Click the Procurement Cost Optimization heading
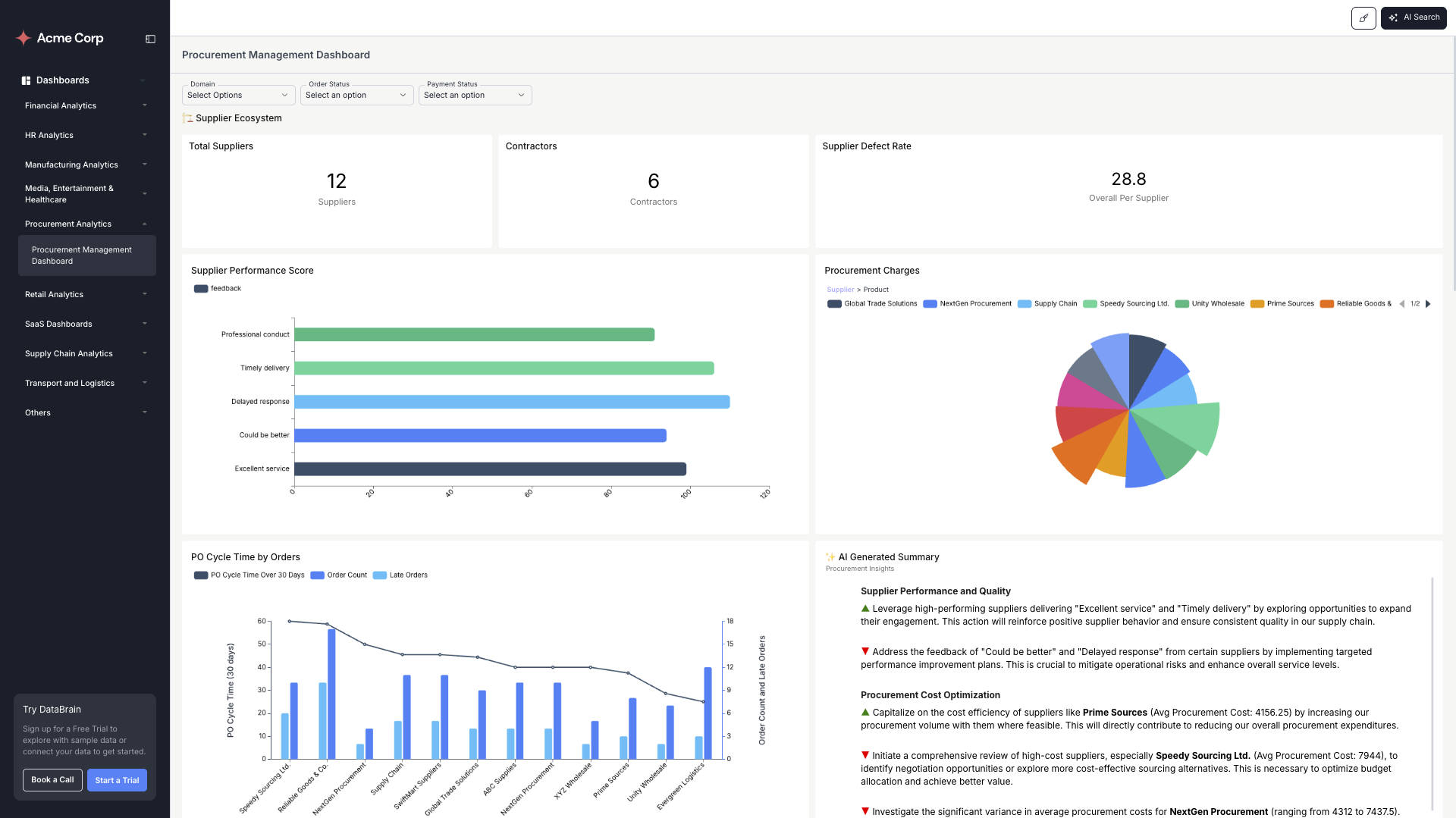1456x818 pixels. pos(930,695)
